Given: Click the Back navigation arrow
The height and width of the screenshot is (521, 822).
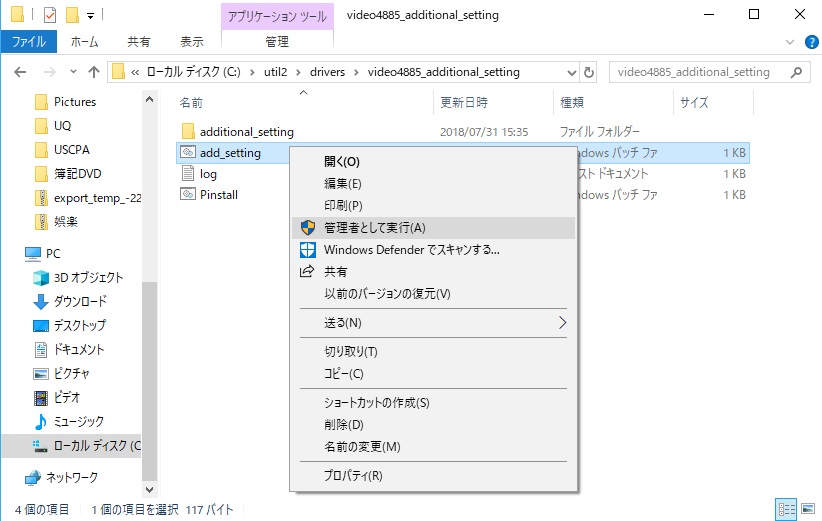Looking at the screenshot, I should pos(20,72).
